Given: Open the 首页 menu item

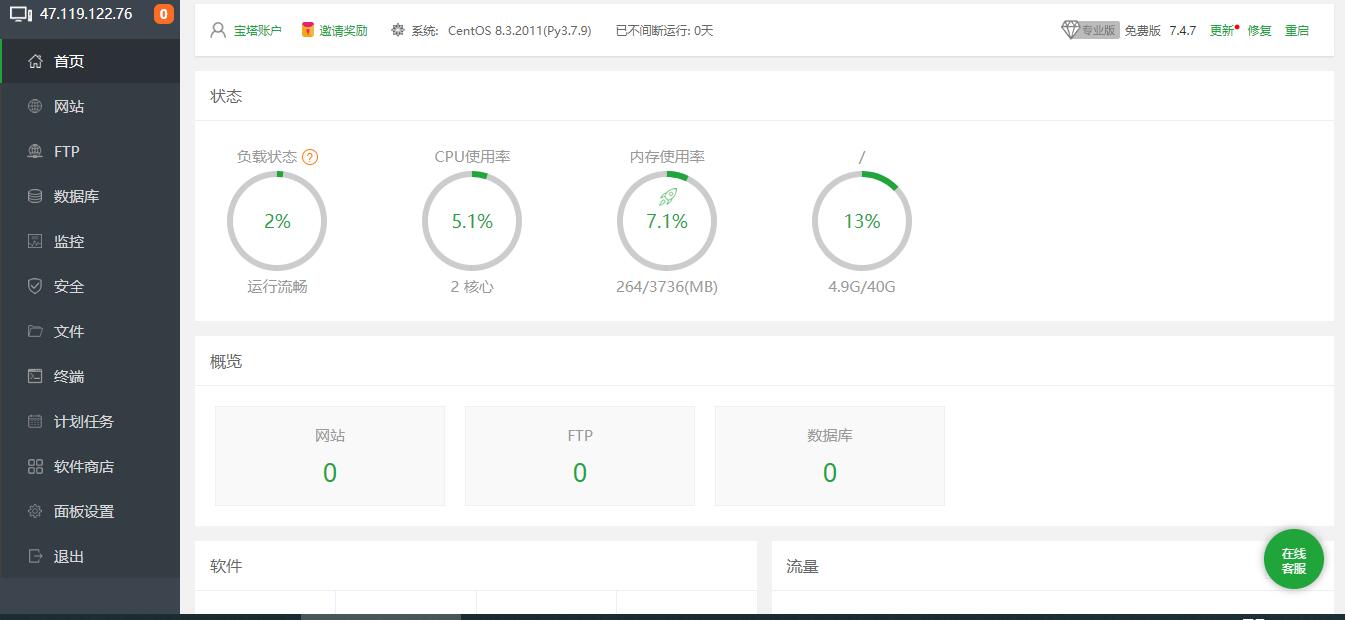Looking at the screenshot, I should pyautogui.click(x=90, y=61).
